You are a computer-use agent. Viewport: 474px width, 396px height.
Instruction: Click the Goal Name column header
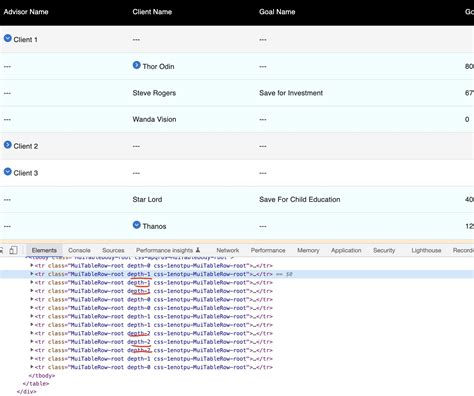point(277,12)
